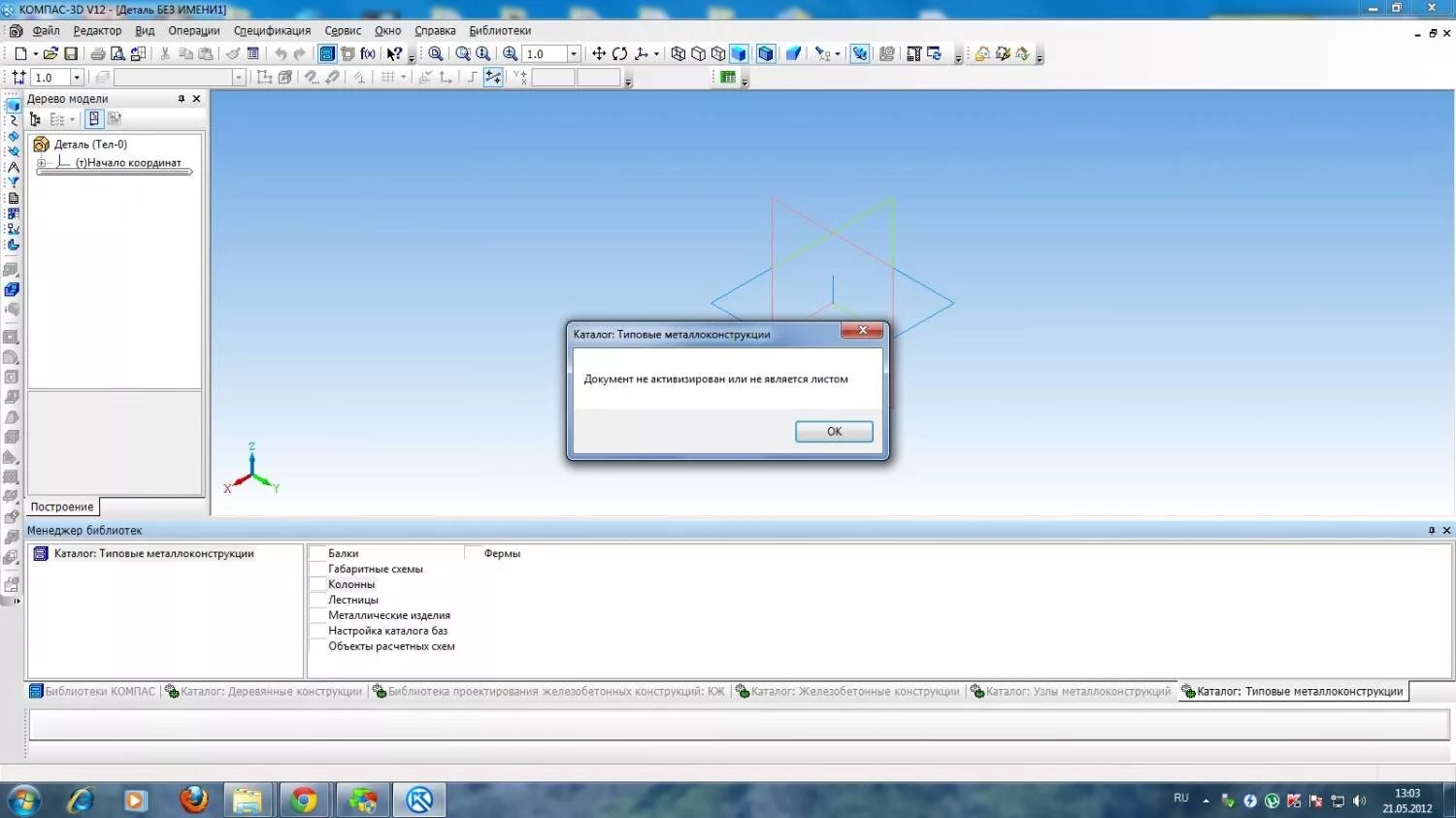1456x818 pixels.
Task: Open the Редактор menu
Action: [x=97, y=31]
